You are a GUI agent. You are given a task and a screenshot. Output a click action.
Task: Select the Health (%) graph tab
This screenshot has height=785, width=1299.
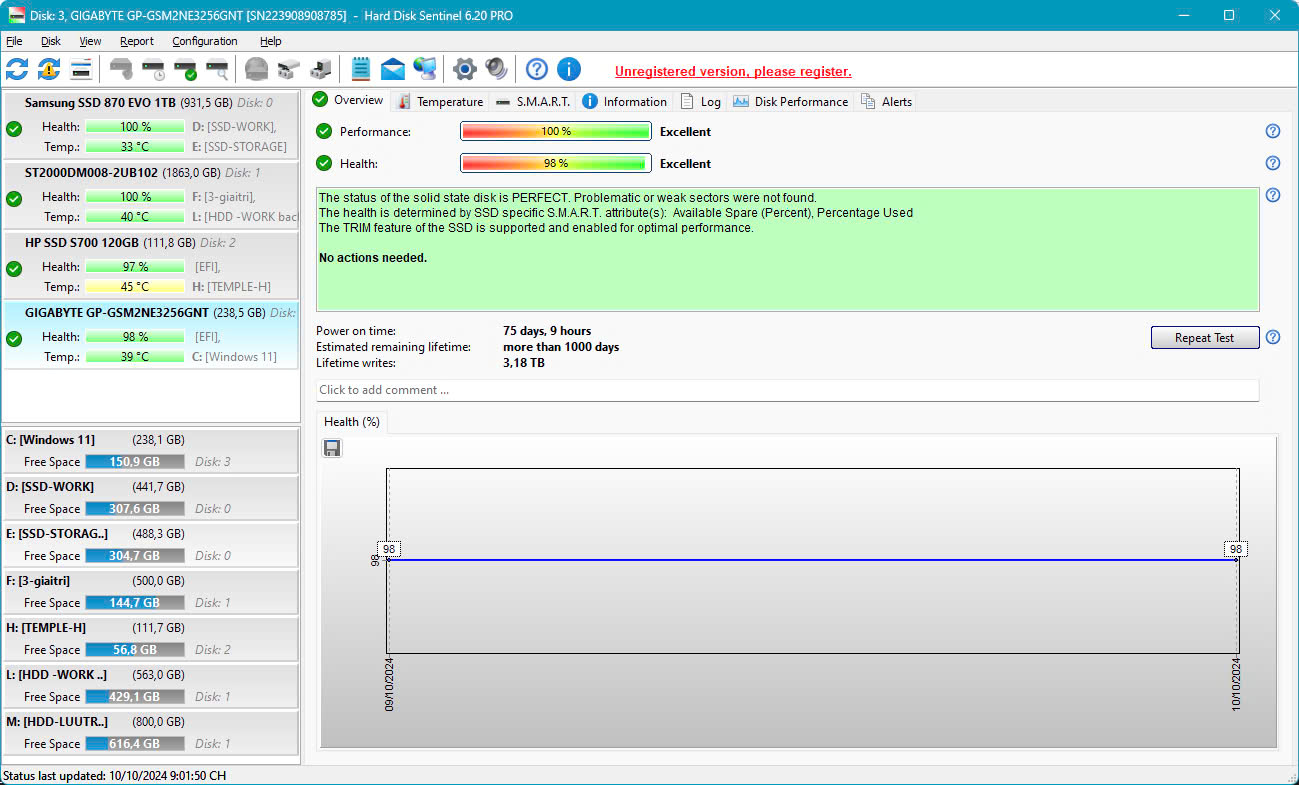[352, 422]
